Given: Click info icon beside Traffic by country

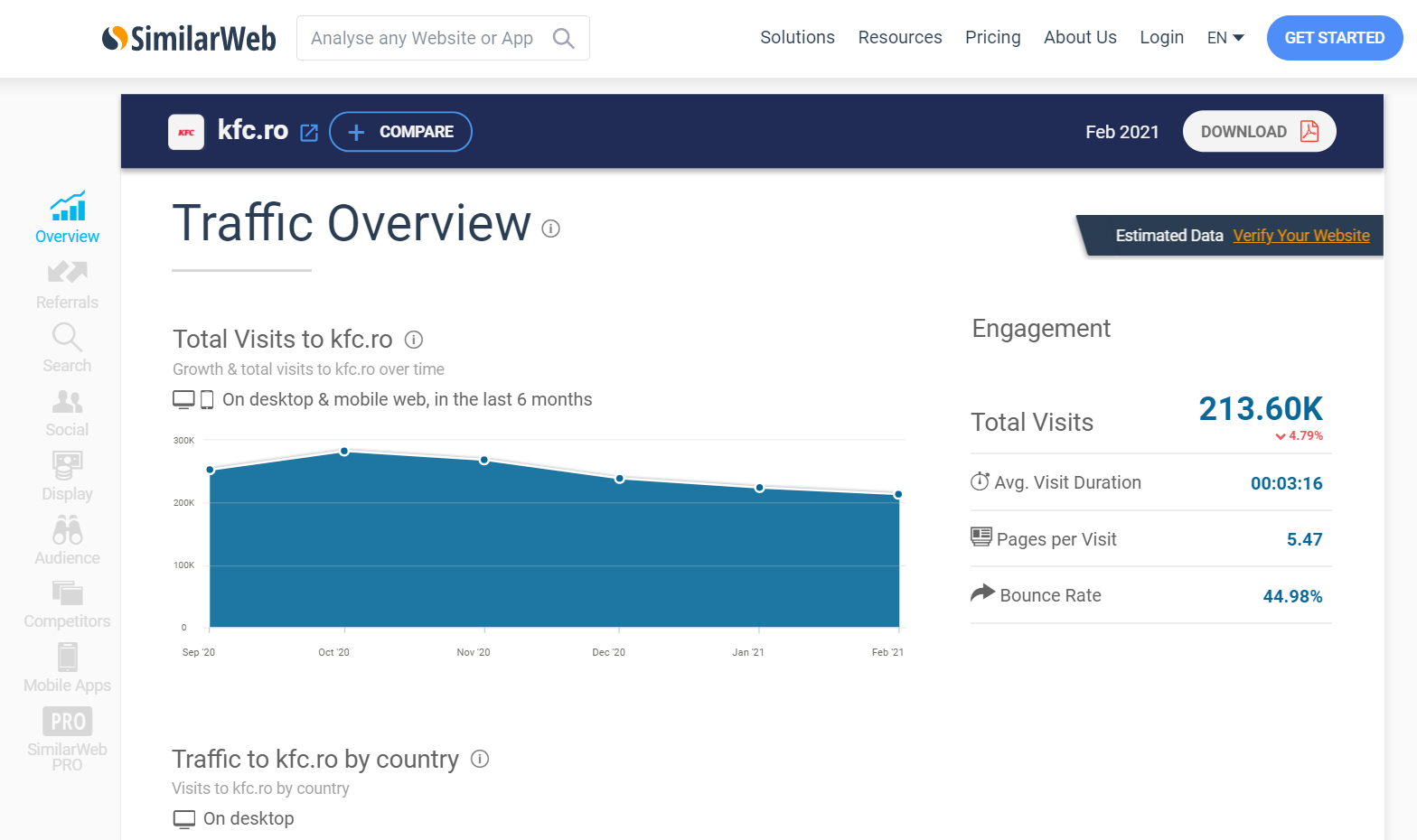Looking at the screenshot, I should tap(481, 759).
